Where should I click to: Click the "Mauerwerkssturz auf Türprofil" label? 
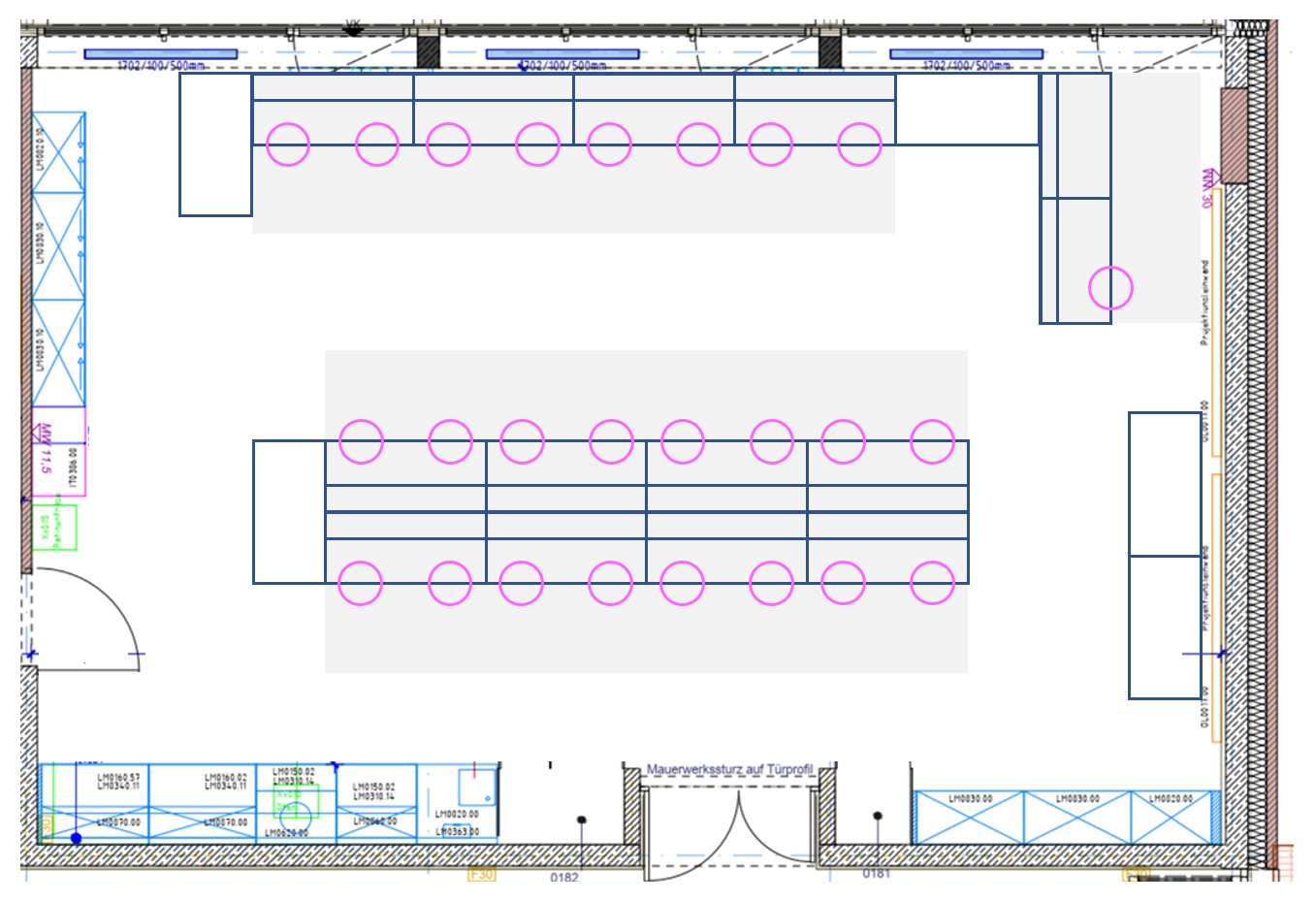(729, 769)
